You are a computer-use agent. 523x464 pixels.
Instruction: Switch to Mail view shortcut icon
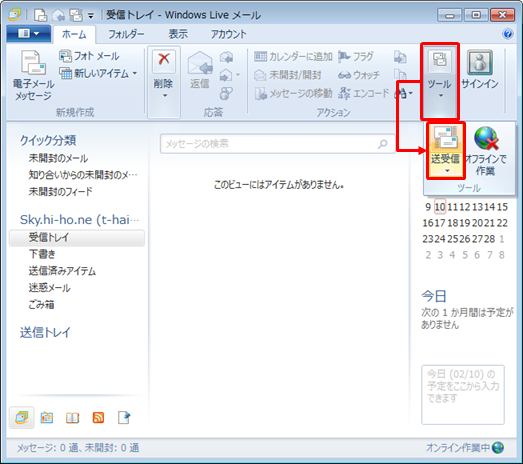[21, 417]
